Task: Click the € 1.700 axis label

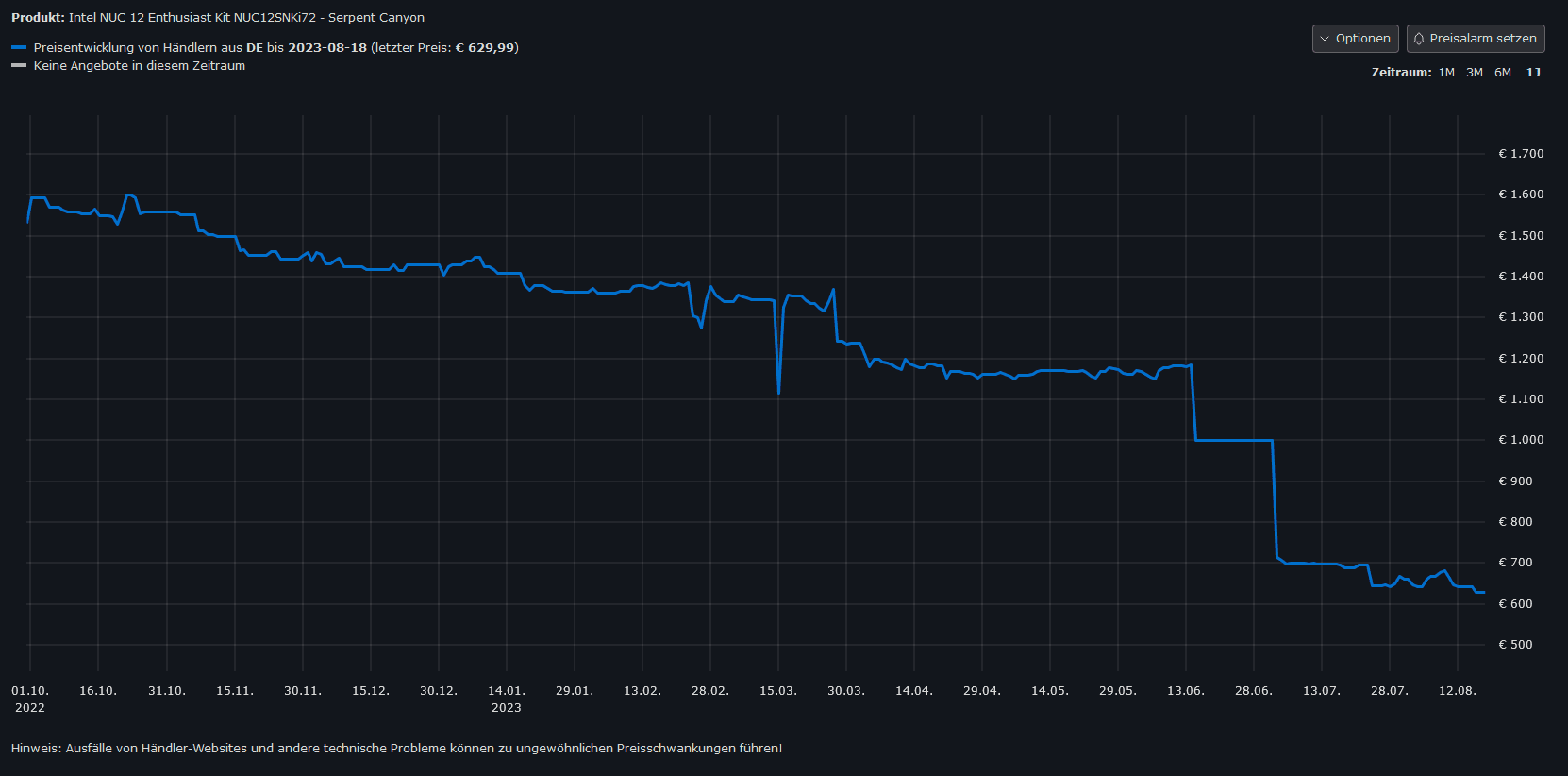Action: (x=1521, y=154)
